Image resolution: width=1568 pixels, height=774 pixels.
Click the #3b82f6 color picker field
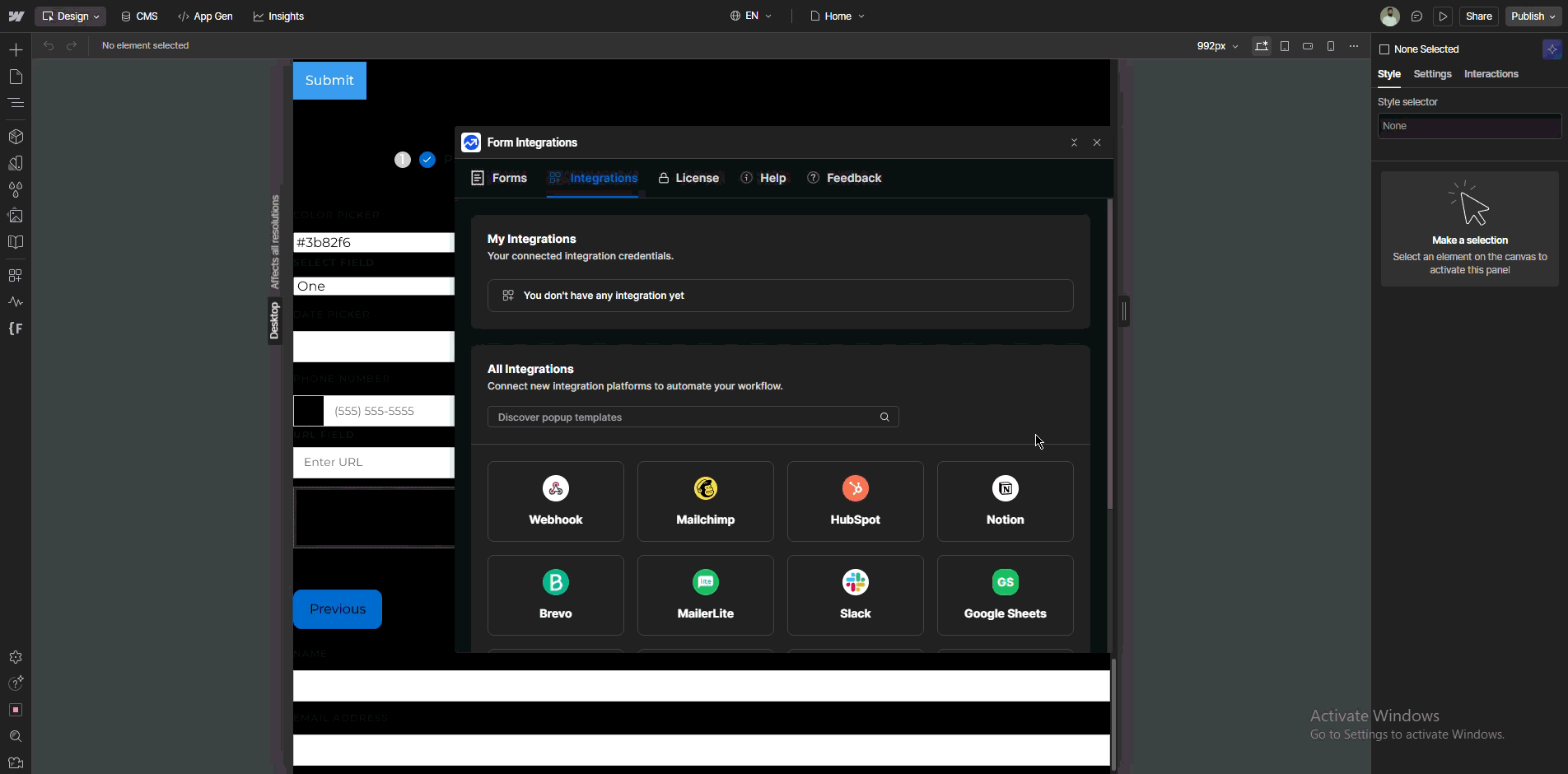coord(373,242)
